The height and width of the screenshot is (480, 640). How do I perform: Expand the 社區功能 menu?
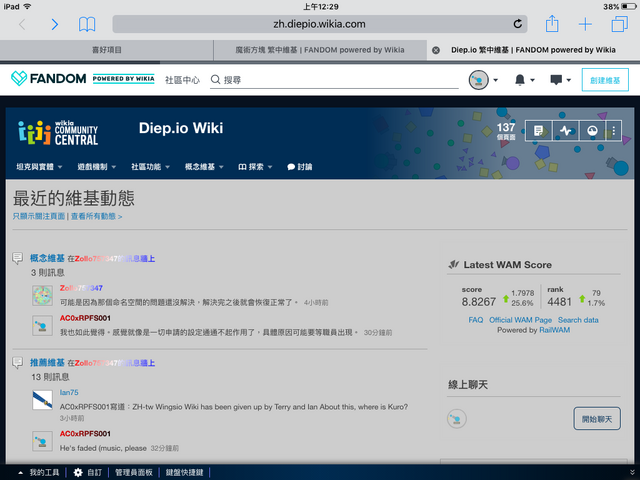[150, 167]
